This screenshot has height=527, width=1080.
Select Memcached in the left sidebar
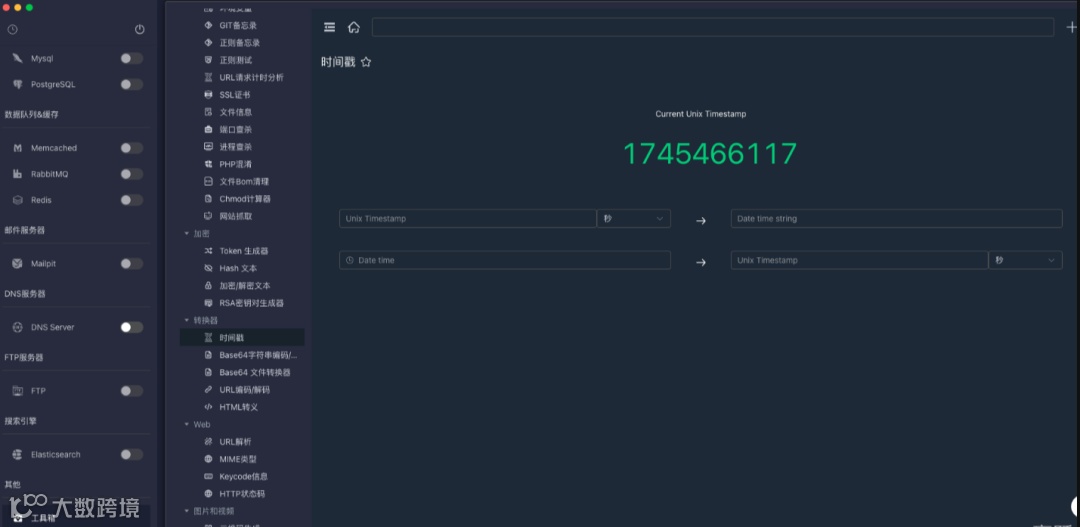pyautogui.click(x=54, y=148)
